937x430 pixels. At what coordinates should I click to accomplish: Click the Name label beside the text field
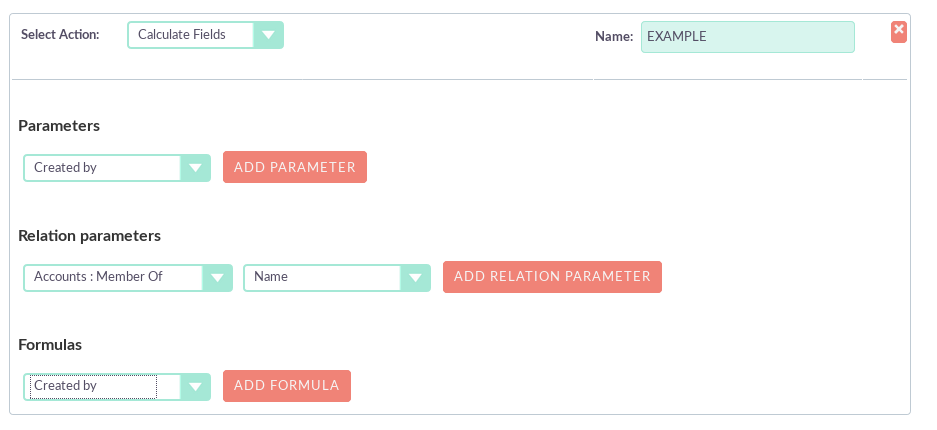click(613, 37)
